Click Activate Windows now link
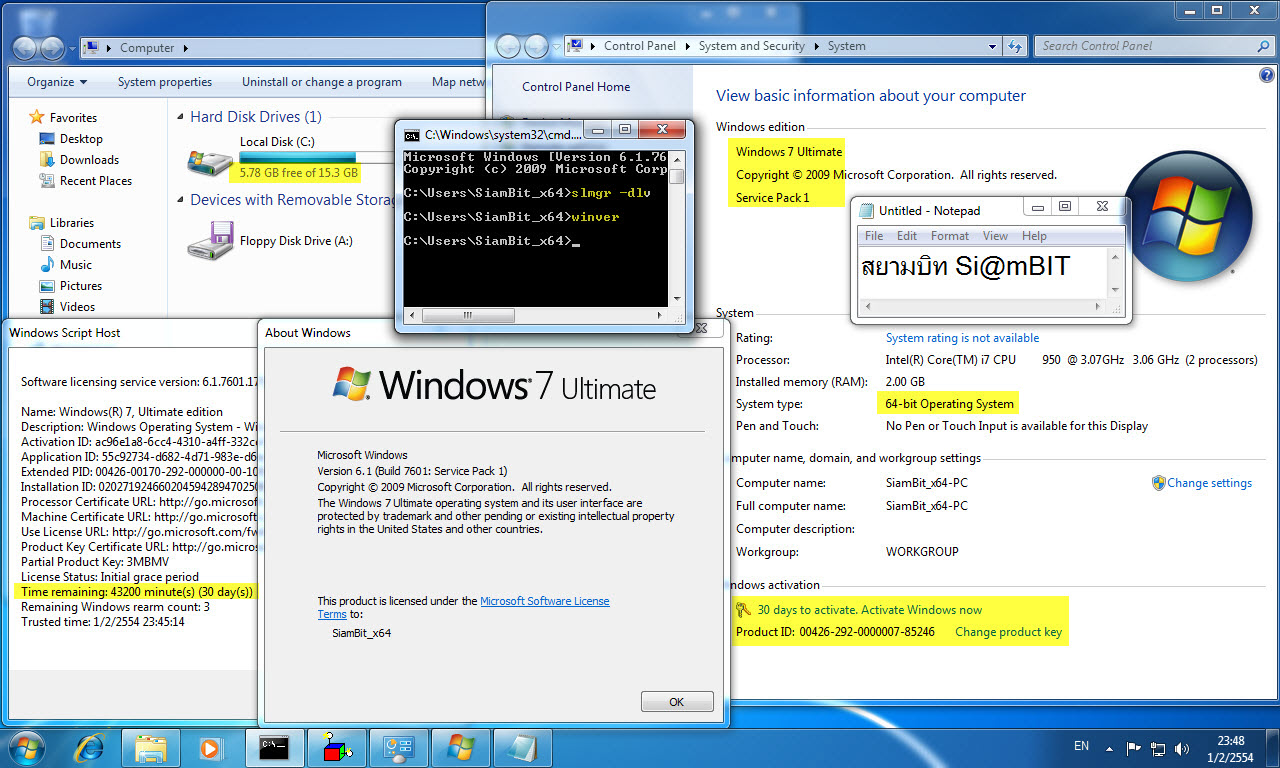Screen dimensions: 1280x768 point(921,610)
